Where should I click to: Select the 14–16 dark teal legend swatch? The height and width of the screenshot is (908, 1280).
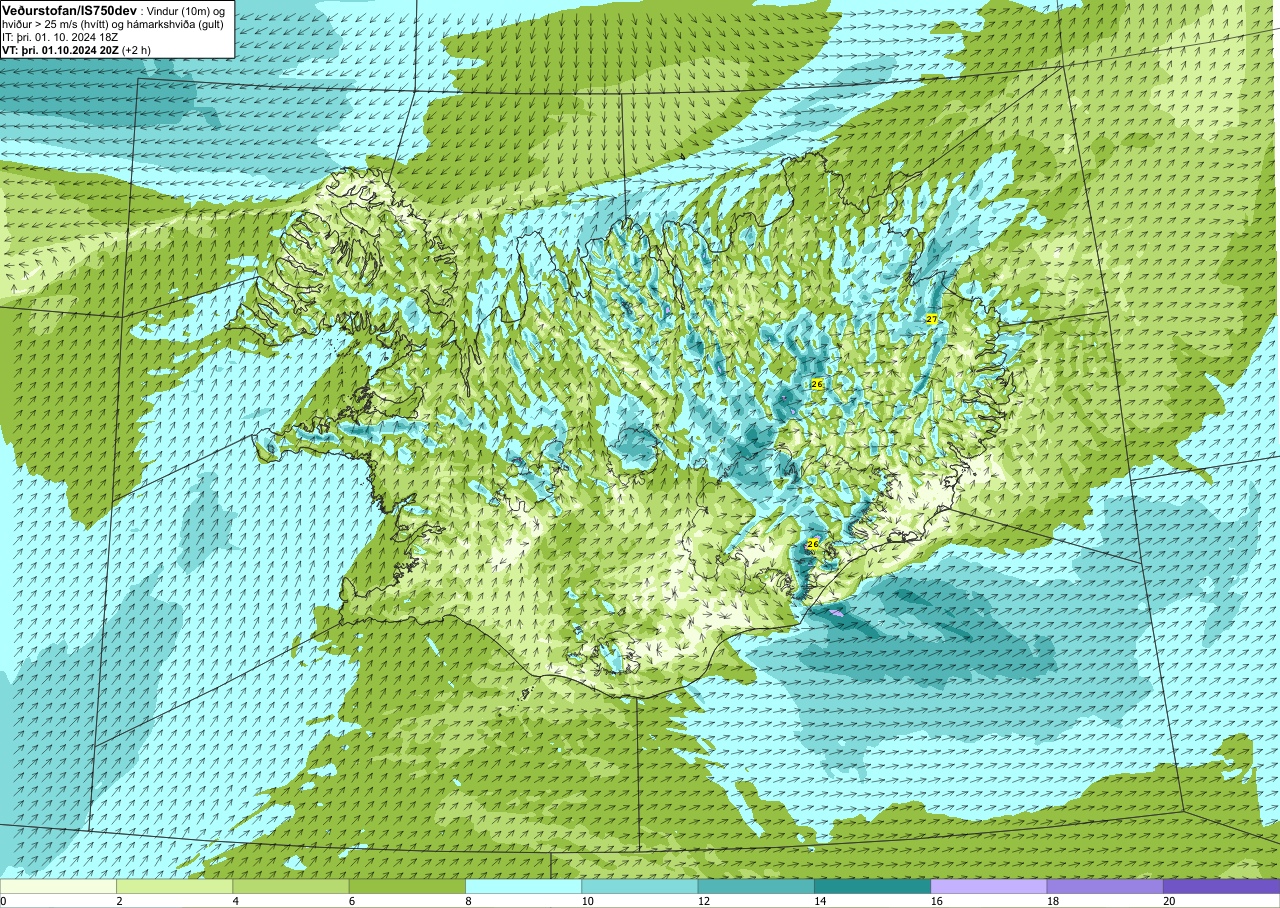(x=872, y=886)
